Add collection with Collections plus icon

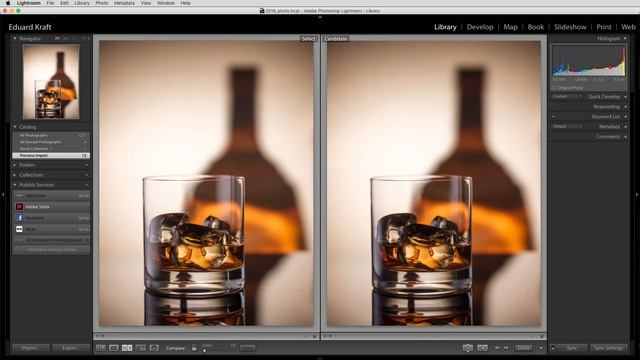click(87, 175)
